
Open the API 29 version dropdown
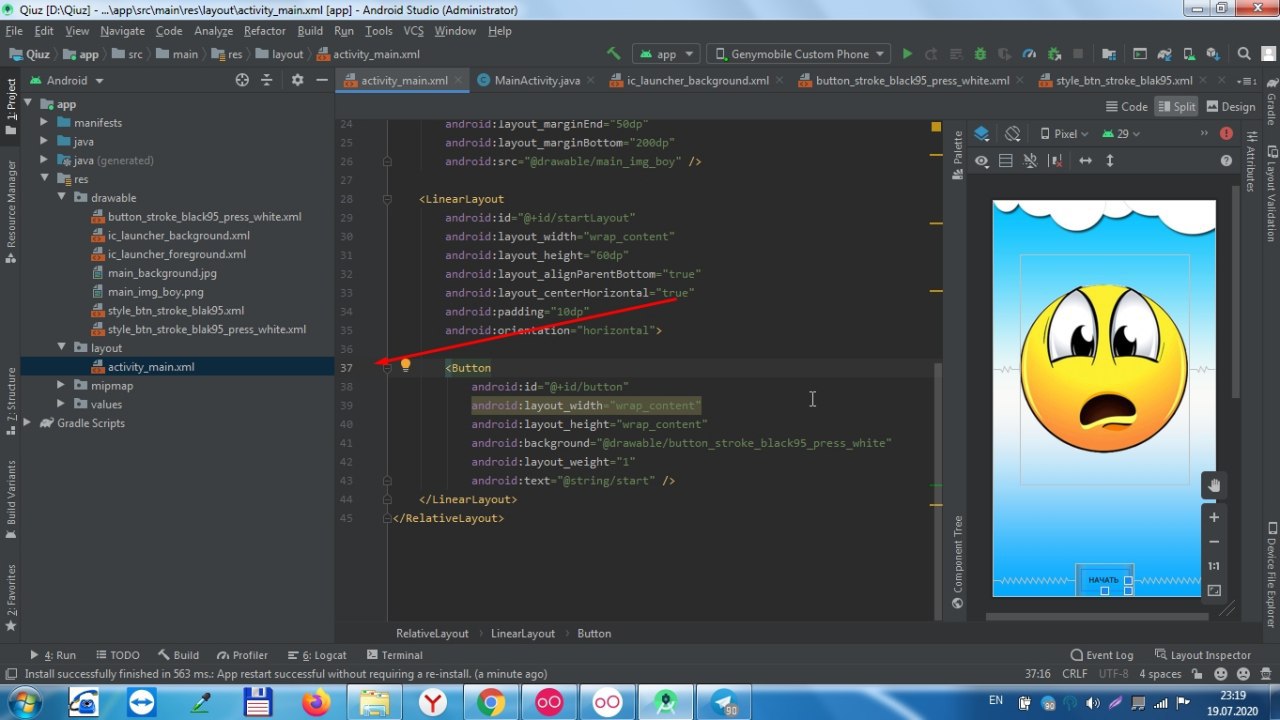point(1121,133)
